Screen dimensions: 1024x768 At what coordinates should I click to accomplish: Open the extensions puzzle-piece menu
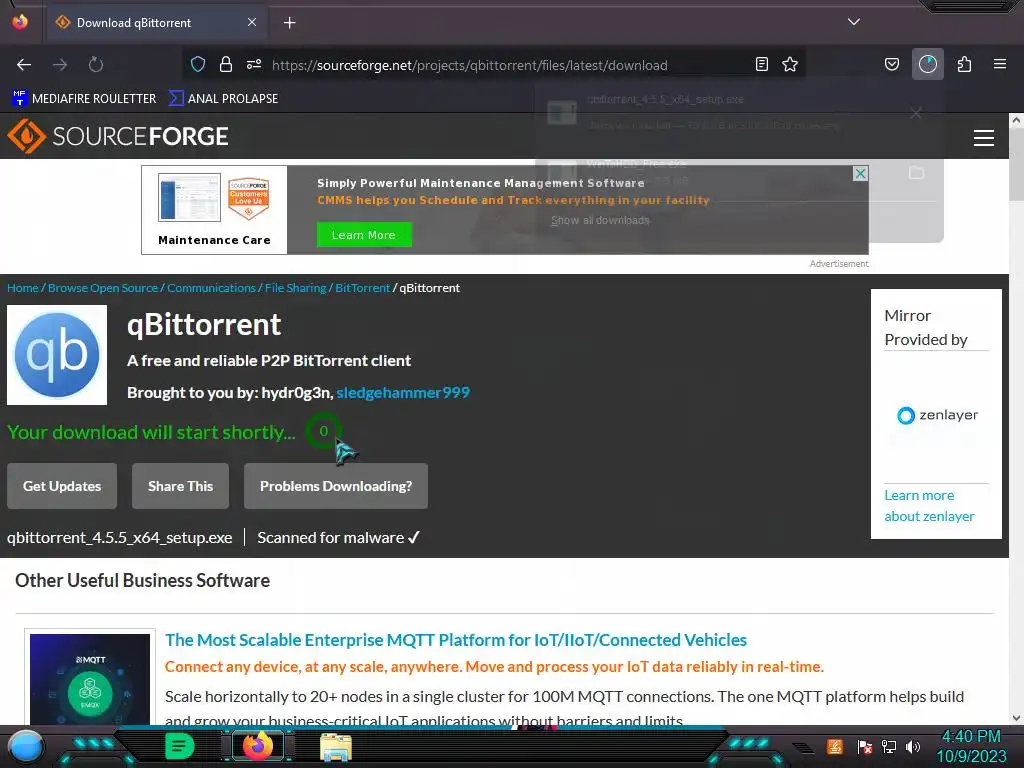pyautogui.click(x=965, y=64)
